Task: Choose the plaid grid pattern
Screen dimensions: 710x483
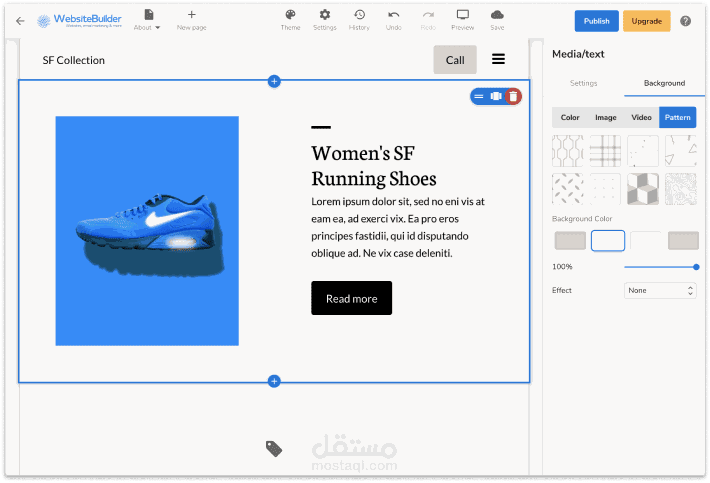Action: (x=605, y=151)
